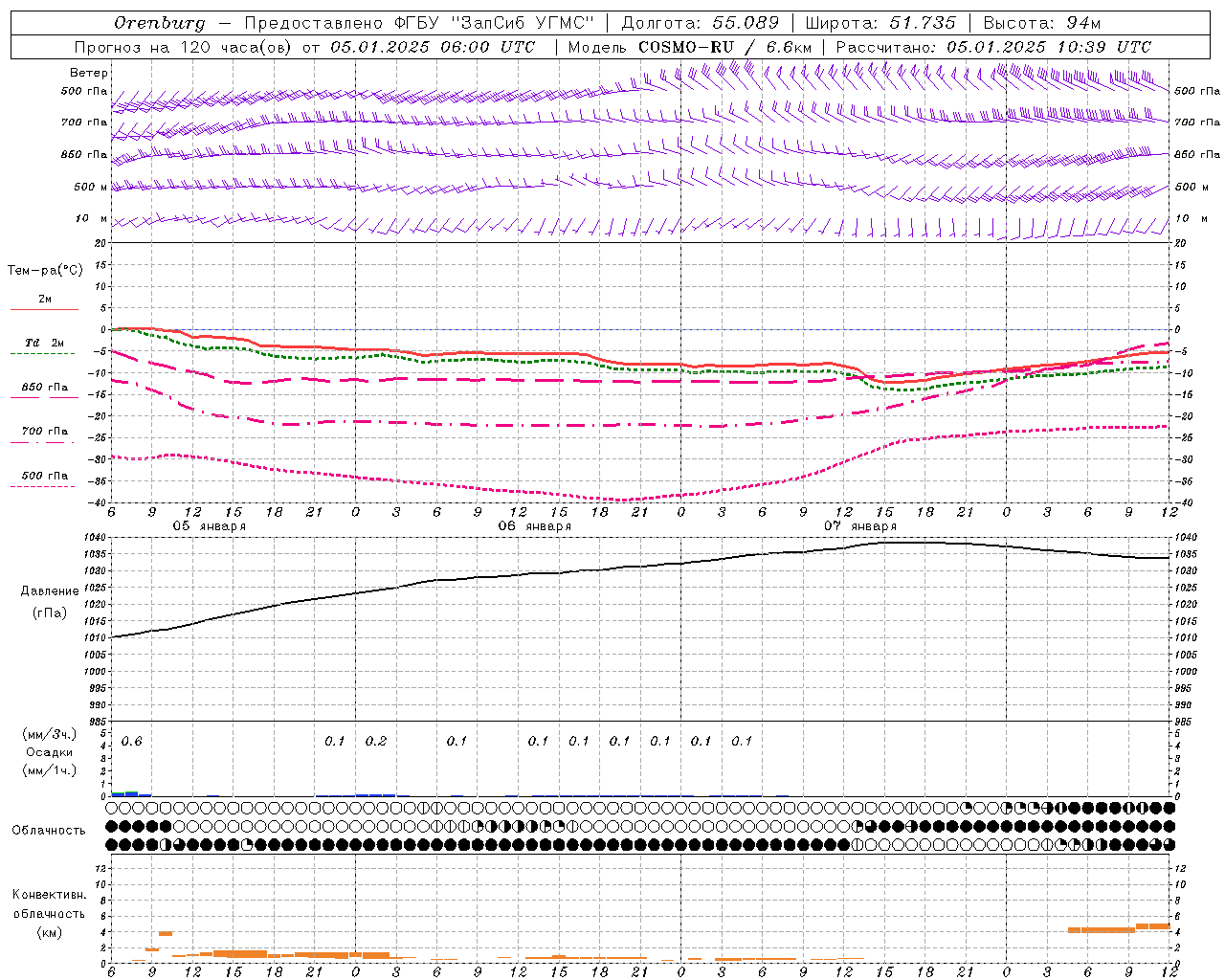The height and width of the screenshot is (980, 1225).
Task: Select the provider text ФГБУ "ЗапСиб УГМС"
Action: click(x=494, y=23)
